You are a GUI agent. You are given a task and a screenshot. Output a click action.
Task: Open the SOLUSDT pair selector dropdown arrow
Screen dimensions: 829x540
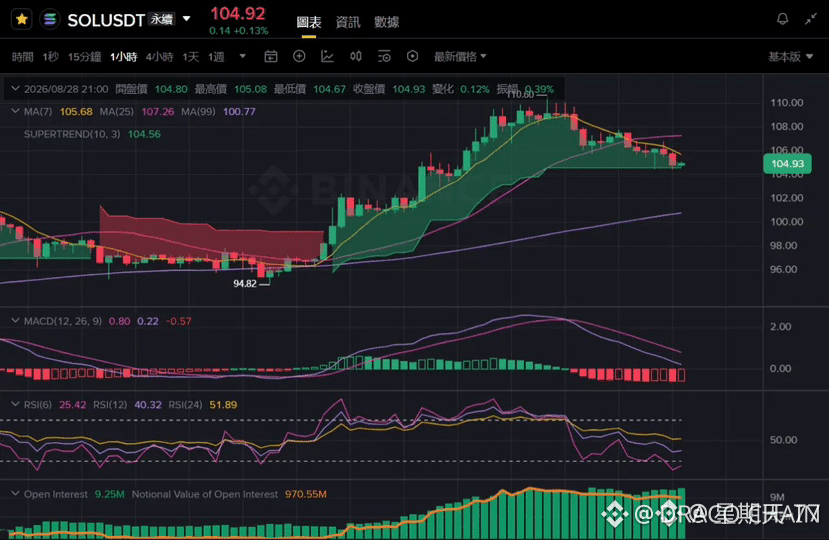(187, 19)
